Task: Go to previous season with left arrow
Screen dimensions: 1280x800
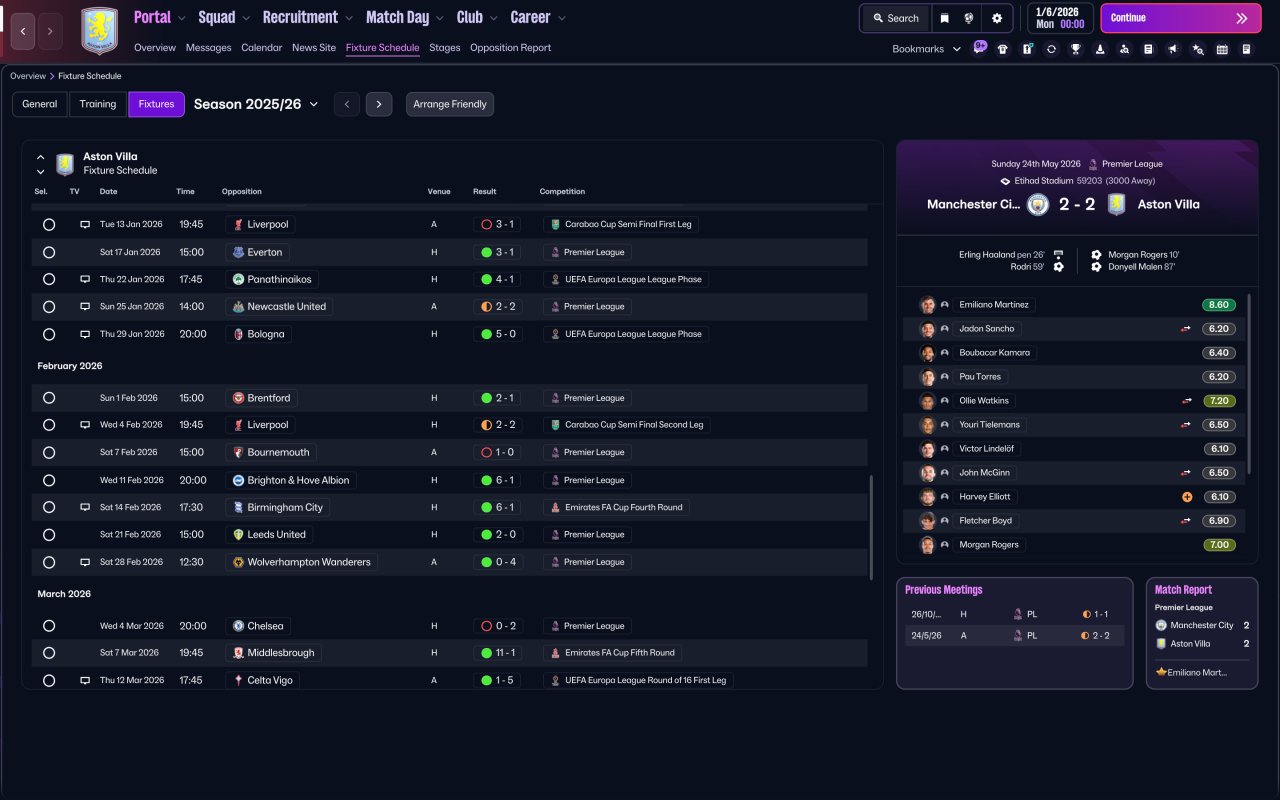Action: pos(347,104)
